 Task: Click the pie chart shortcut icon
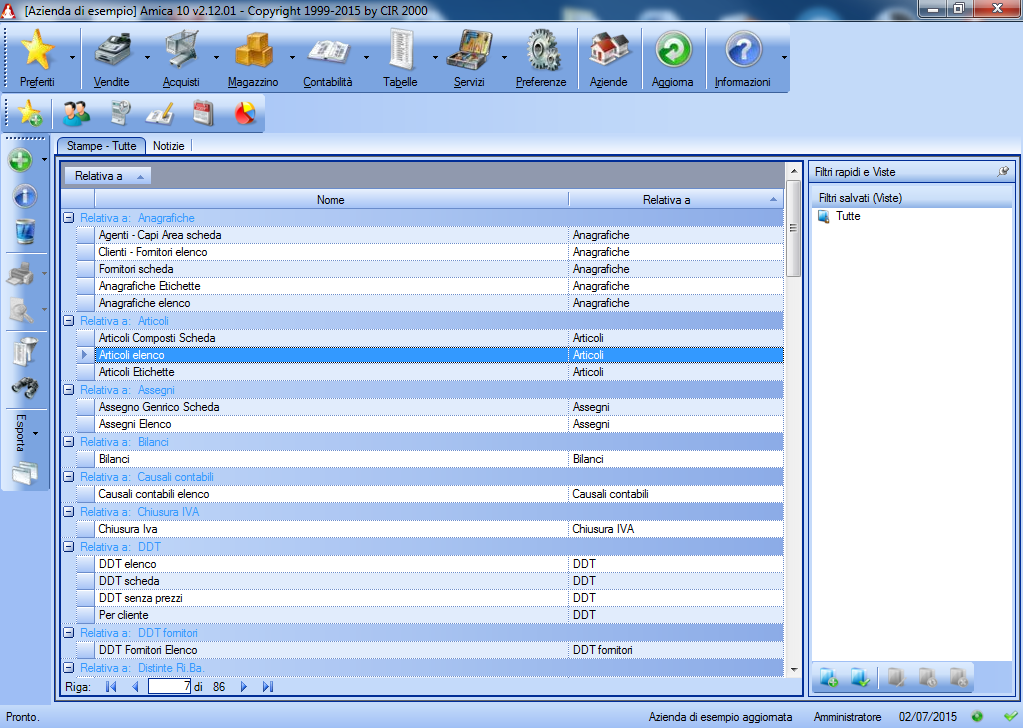[x=245, y=114]
